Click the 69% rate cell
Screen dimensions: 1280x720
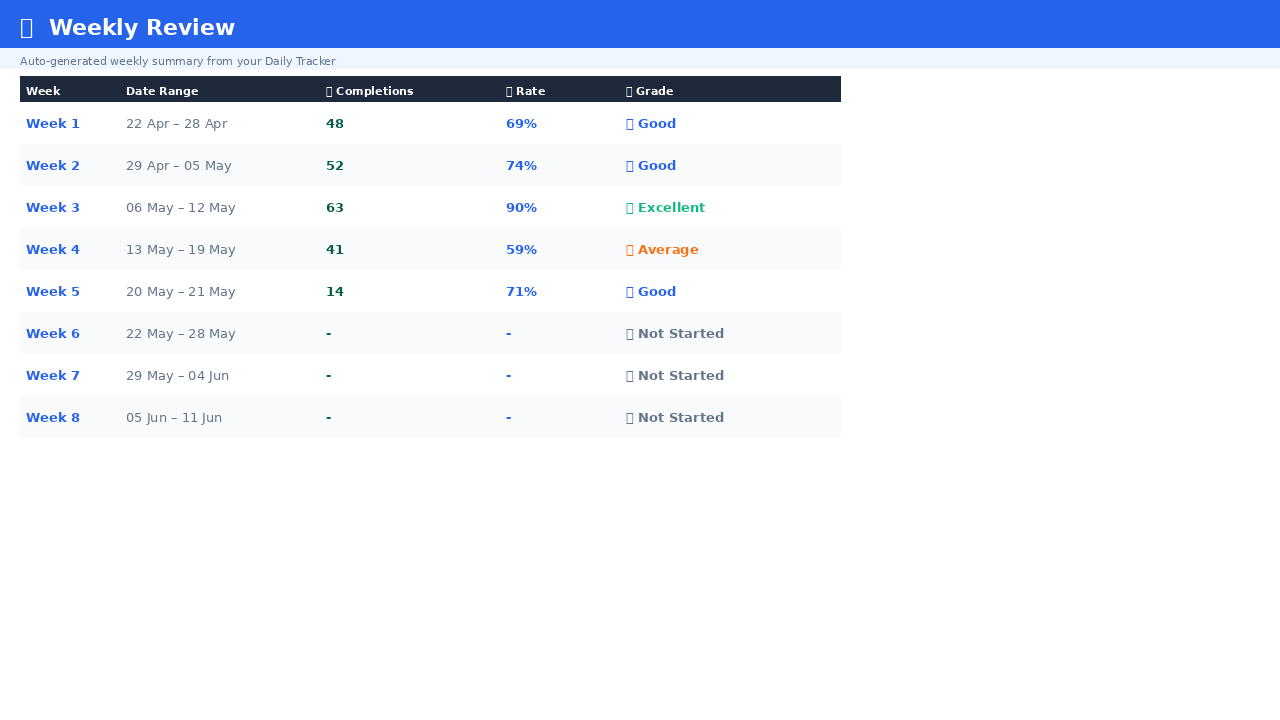tap(522, 124)
